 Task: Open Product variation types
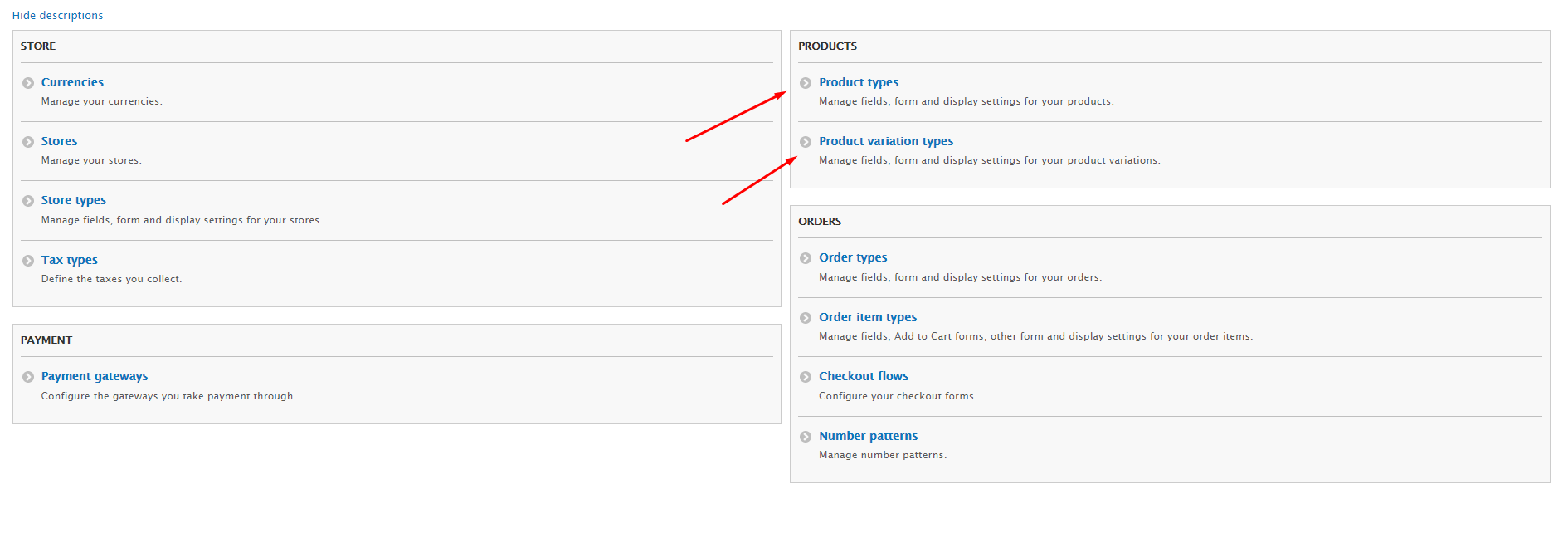coord(886,141)
